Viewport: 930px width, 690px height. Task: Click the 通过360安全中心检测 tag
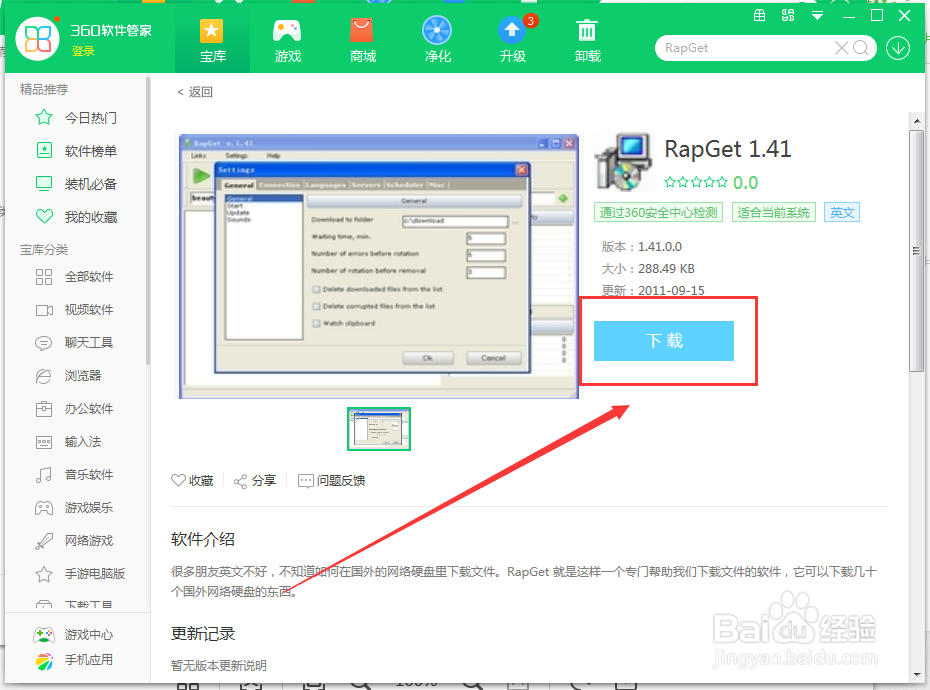coord(658,212)
